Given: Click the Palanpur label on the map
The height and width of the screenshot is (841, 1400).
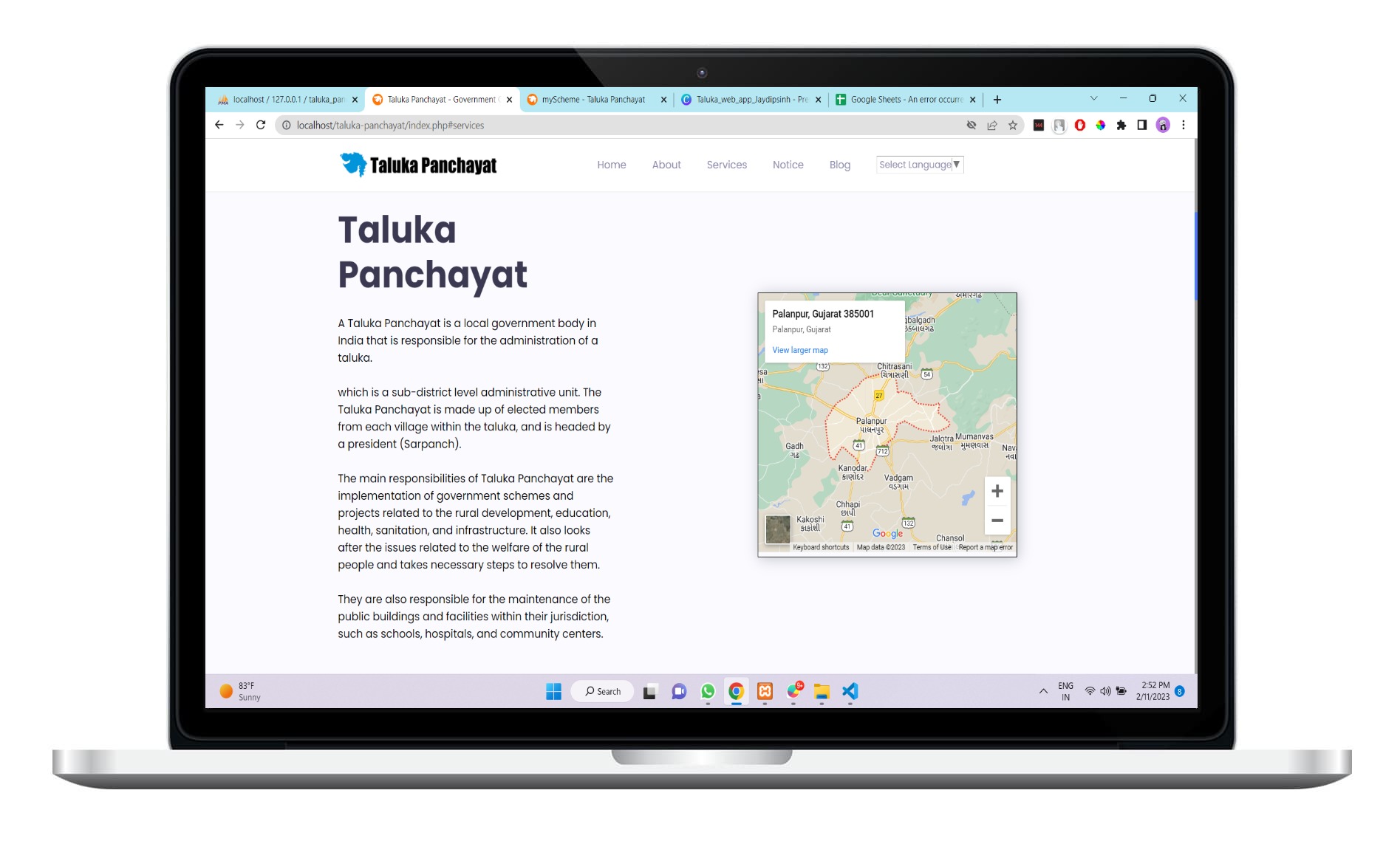Looking at the screenshot, I should tap(871, 425).
